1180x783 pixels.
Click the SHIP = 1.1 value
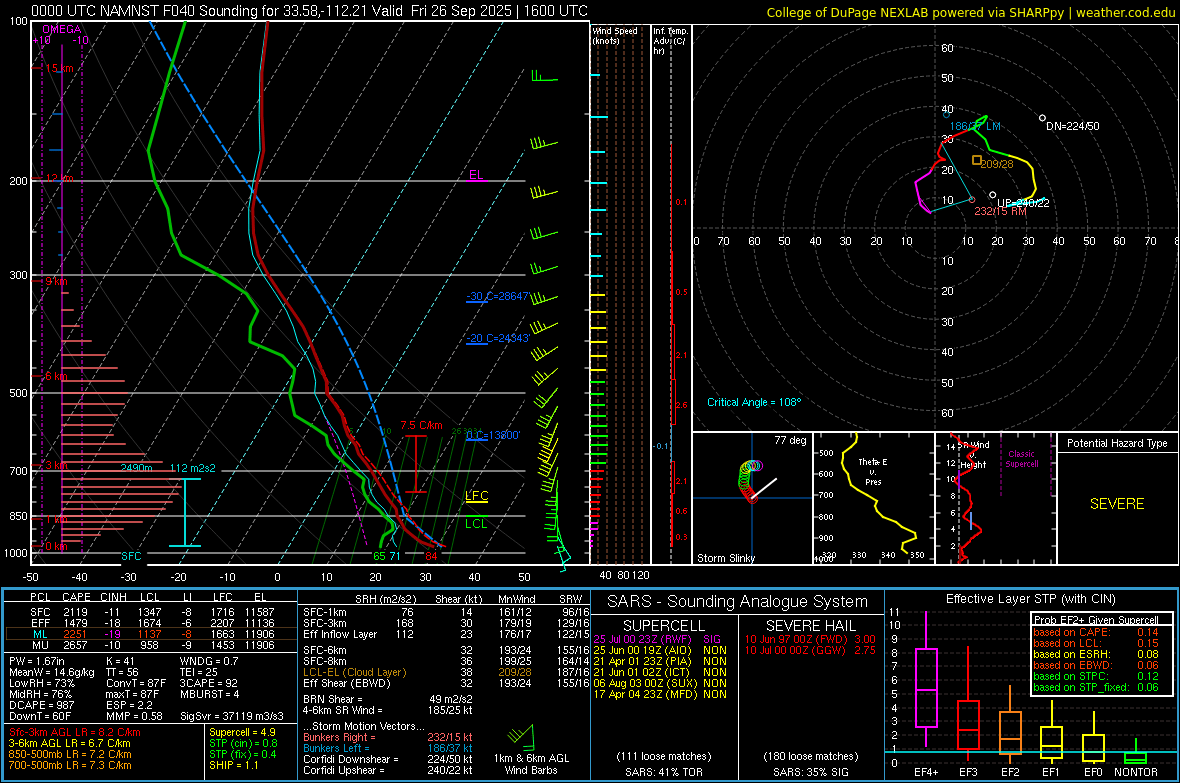tap(233, 765)
